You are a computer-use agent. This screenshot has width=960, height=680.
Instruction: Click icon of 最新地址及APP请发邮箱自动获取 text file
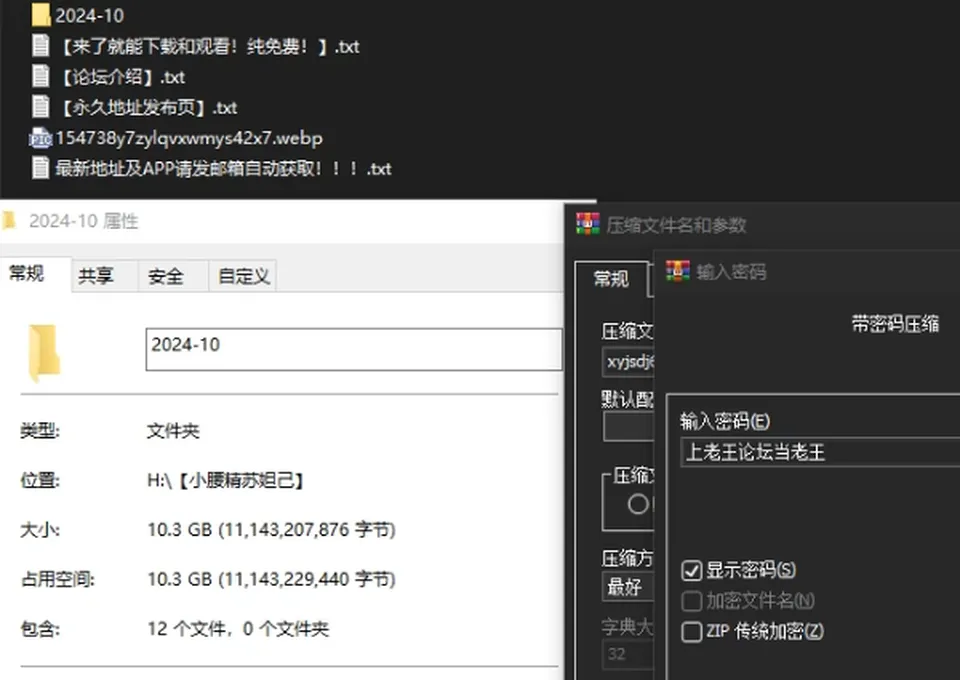[40, 168]
